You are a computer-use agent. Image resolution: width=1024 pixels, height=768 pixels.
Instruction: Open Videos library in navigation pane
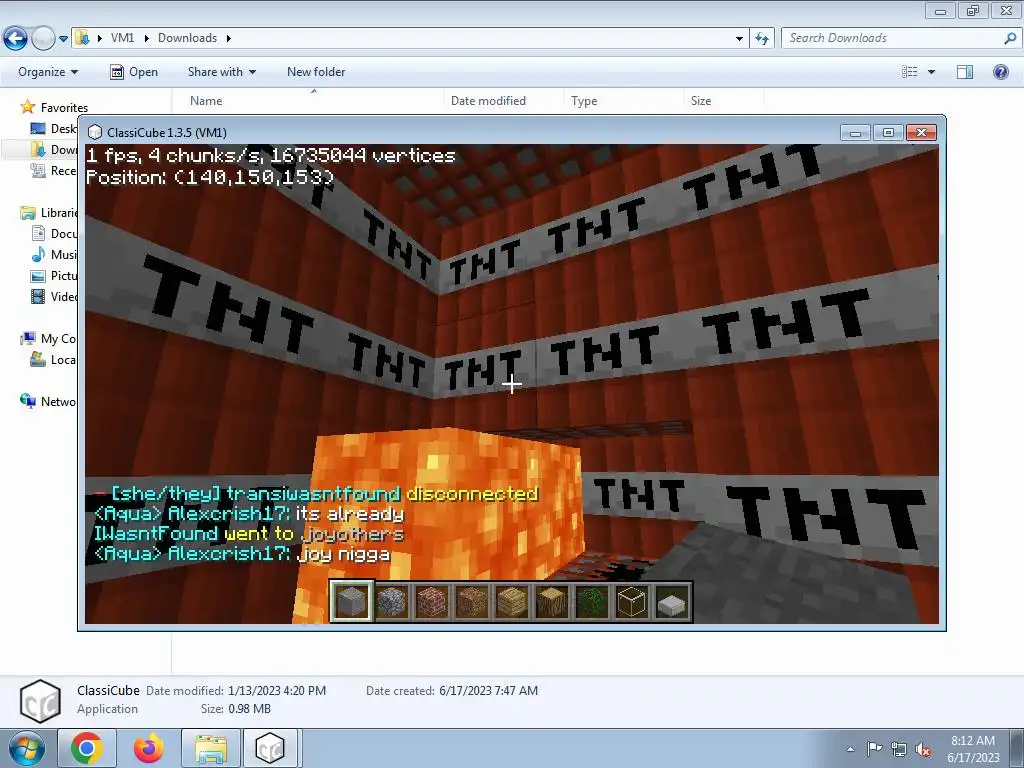(54, 296)
